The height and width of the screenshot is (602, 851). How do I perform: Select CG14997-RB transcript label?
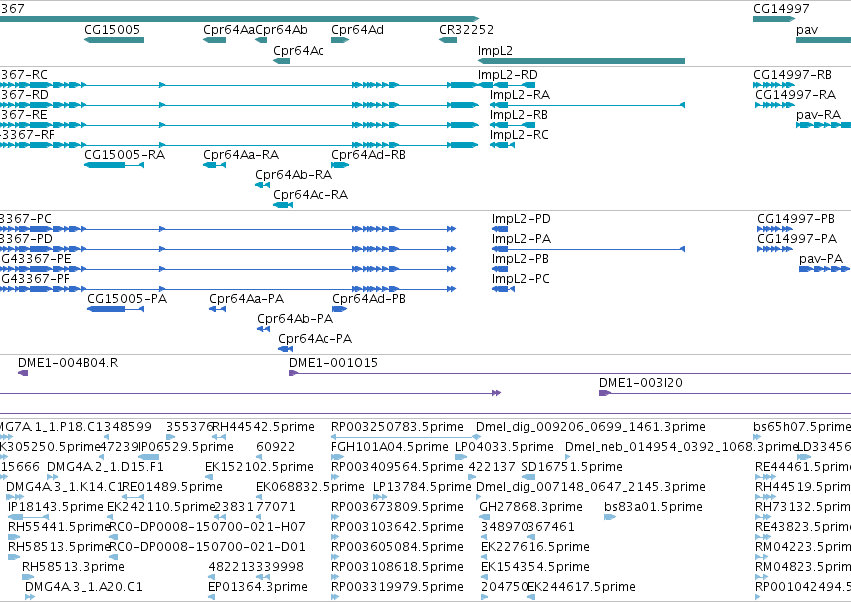point(792,74)
